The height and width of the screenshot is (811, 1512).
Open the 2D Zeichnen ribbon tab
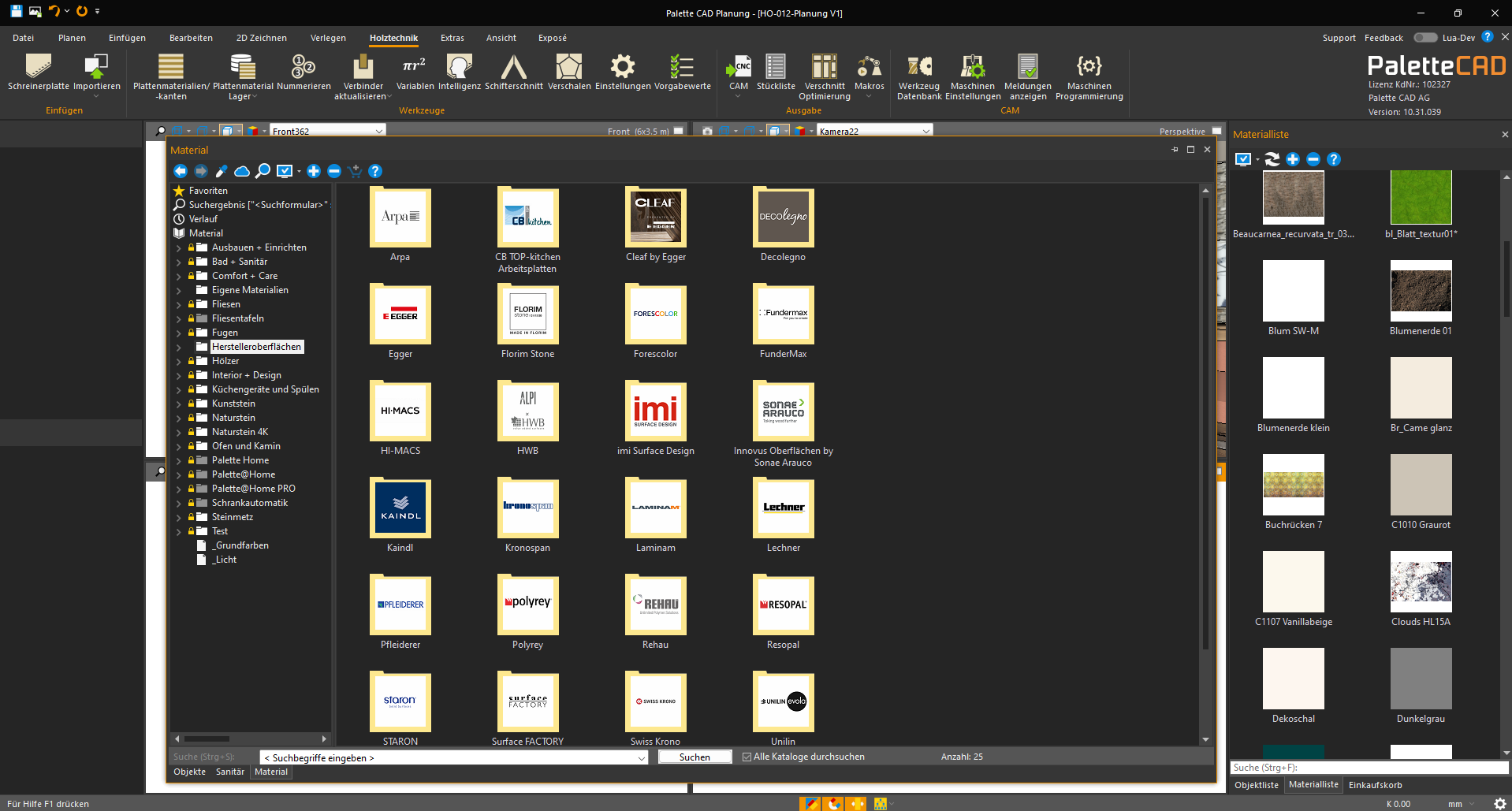point(262,38)
